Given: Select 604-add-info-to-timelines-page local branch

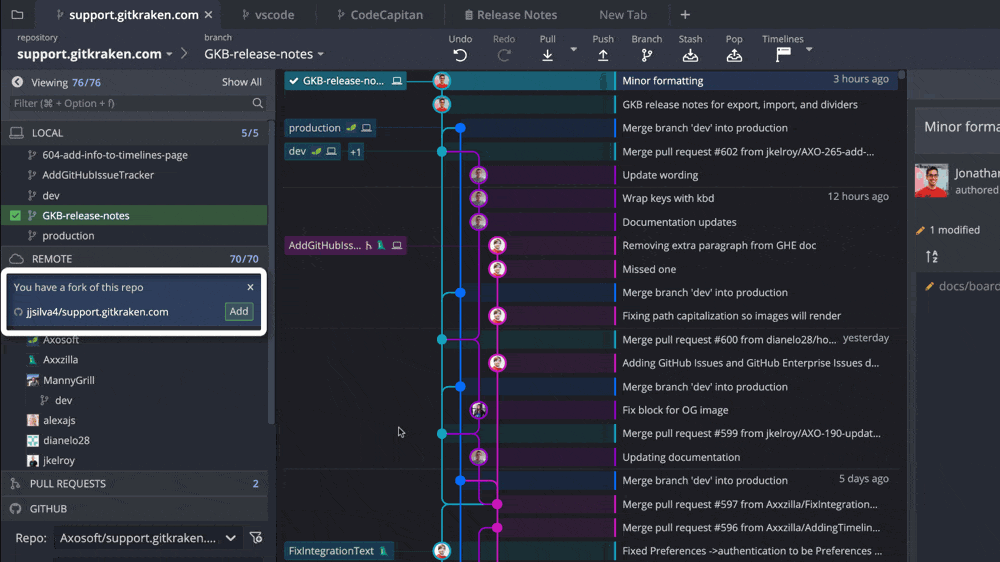Looking at the screenshot, I should tap(115, 154).
